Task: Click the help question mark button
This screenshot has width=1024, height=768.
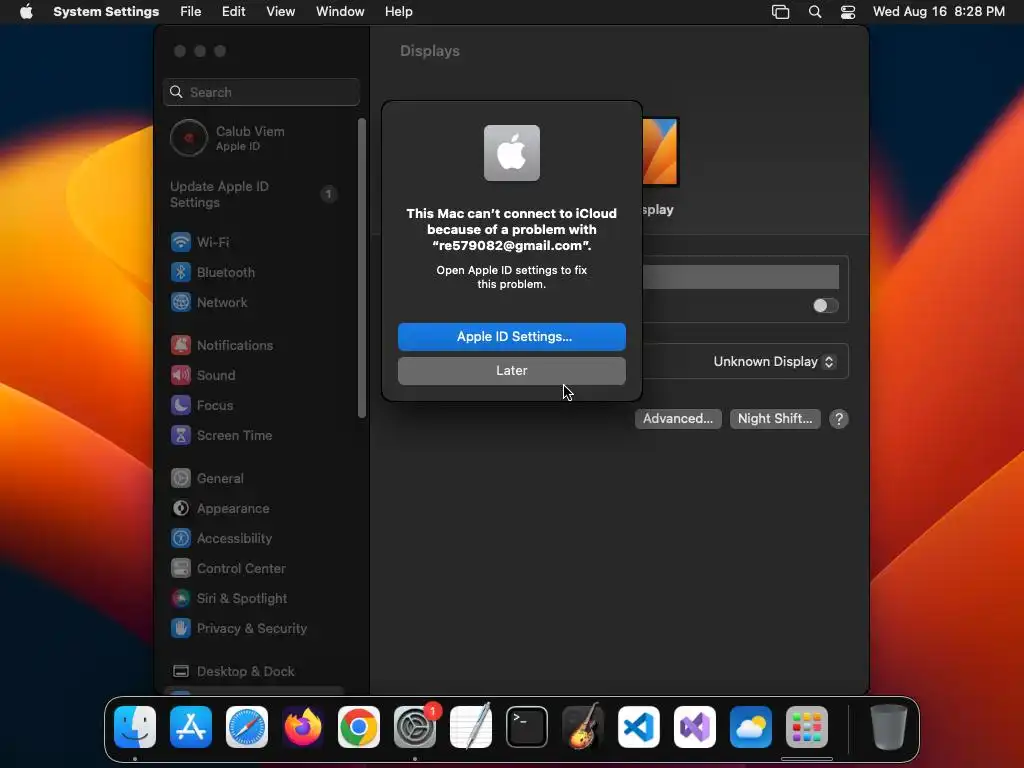Action: (x=839, y=419)
